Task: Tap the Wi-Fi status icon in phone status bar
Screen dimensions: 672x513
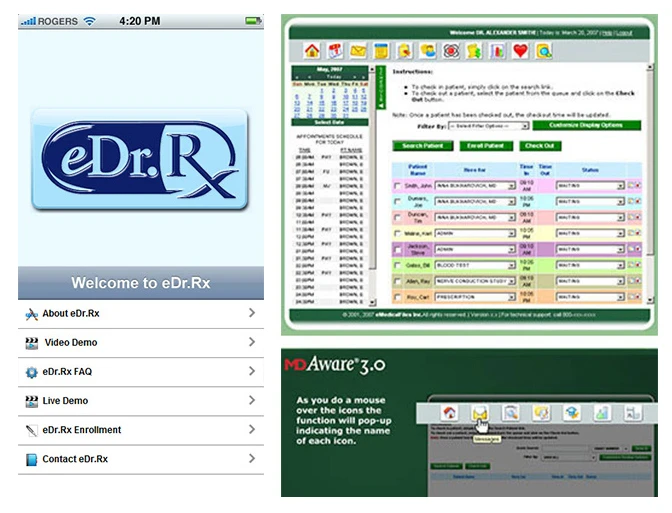Action: tap(90, 21)
